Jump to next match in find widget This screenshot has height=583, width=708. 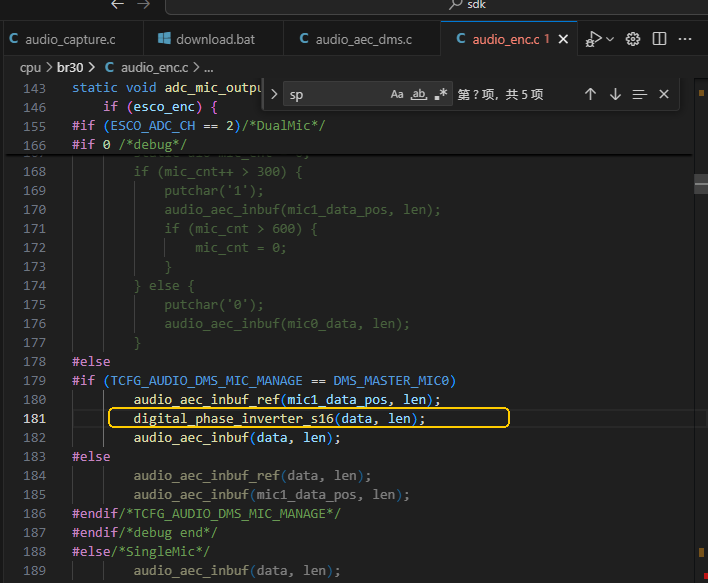[x=615, y=94]
